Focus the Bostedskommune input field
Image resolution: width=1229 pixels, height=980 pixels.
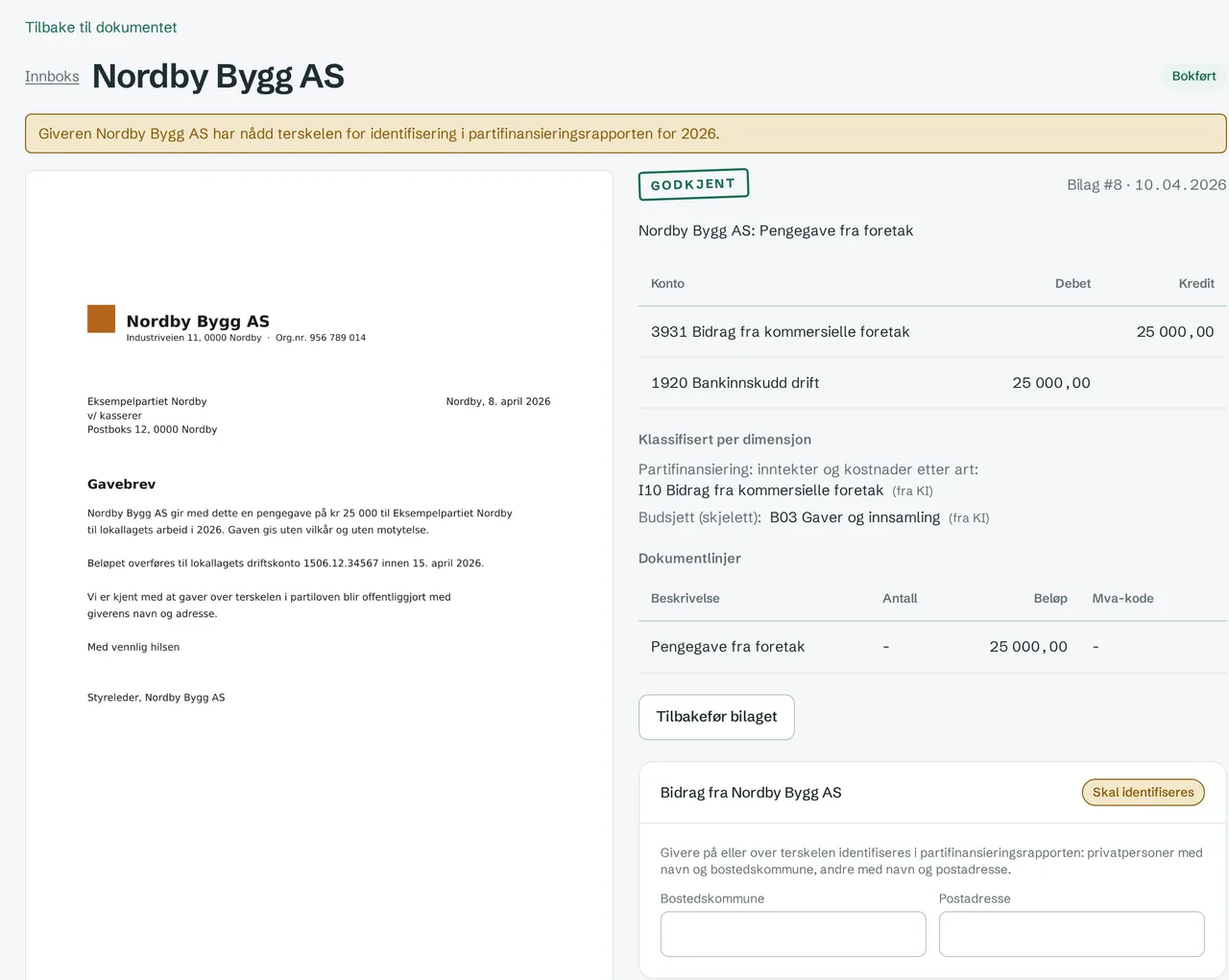click(x=793, y=934)
